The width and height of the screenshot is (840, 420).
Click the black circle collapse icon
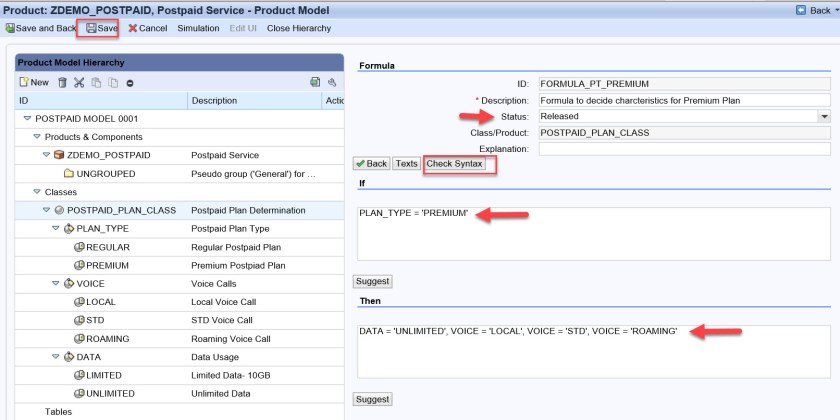[130, 82]
